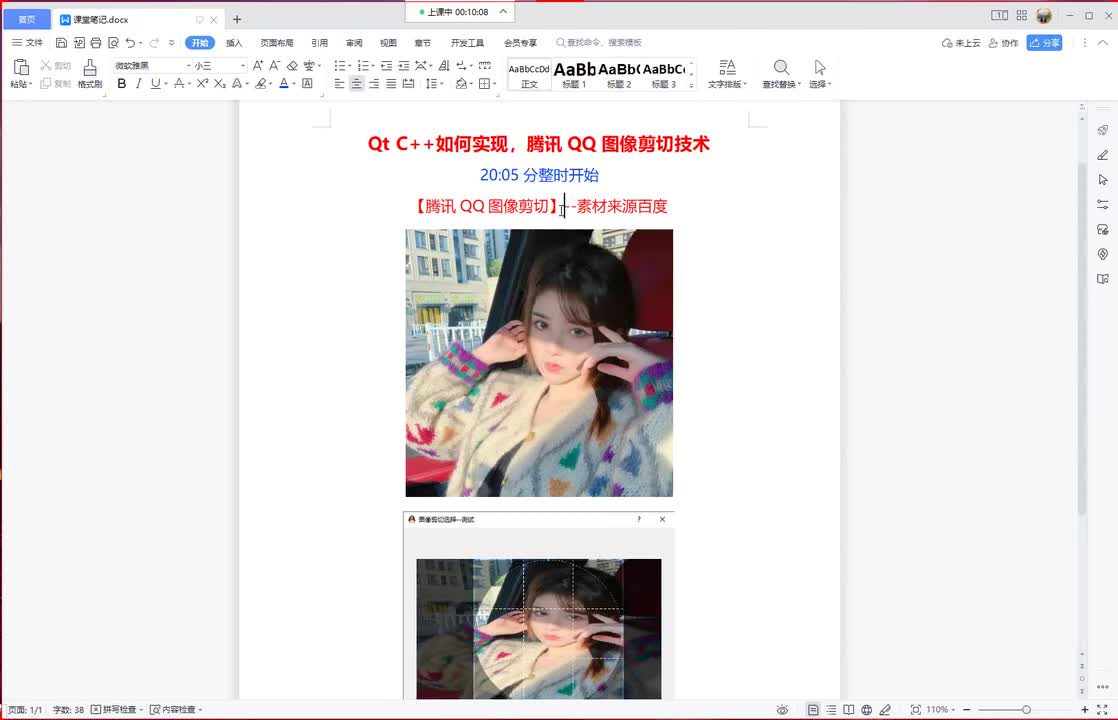Click the Select (选择) arrow tool
Screen dimensions: 1118x720
820,73
